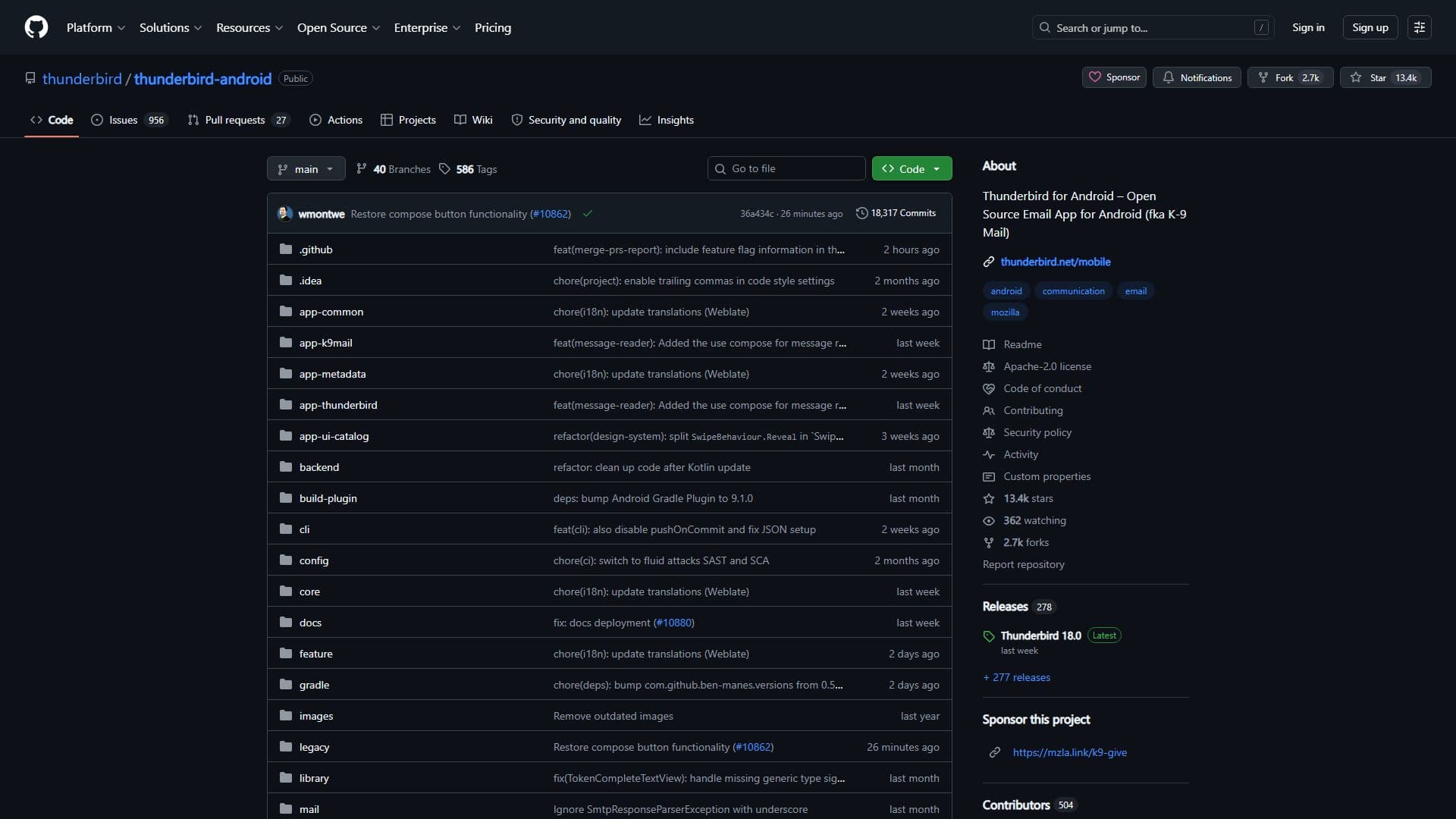The height and width of the screenshot is (819, 1456).
Task: Click the branch icon beside 40 Branches
Action: pyautogui.click(x=362, y=169)
